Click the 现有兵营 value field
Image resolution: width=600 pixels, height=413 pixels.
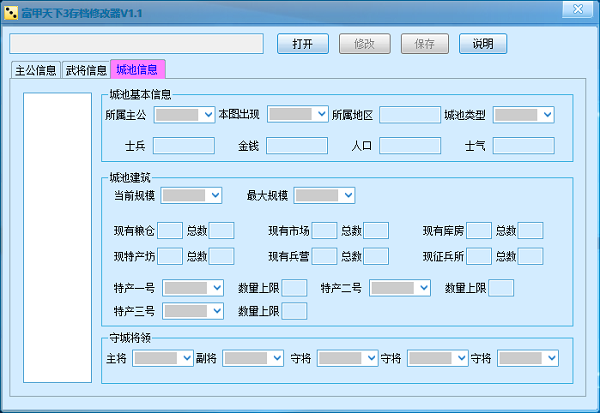tap(324, 256)
